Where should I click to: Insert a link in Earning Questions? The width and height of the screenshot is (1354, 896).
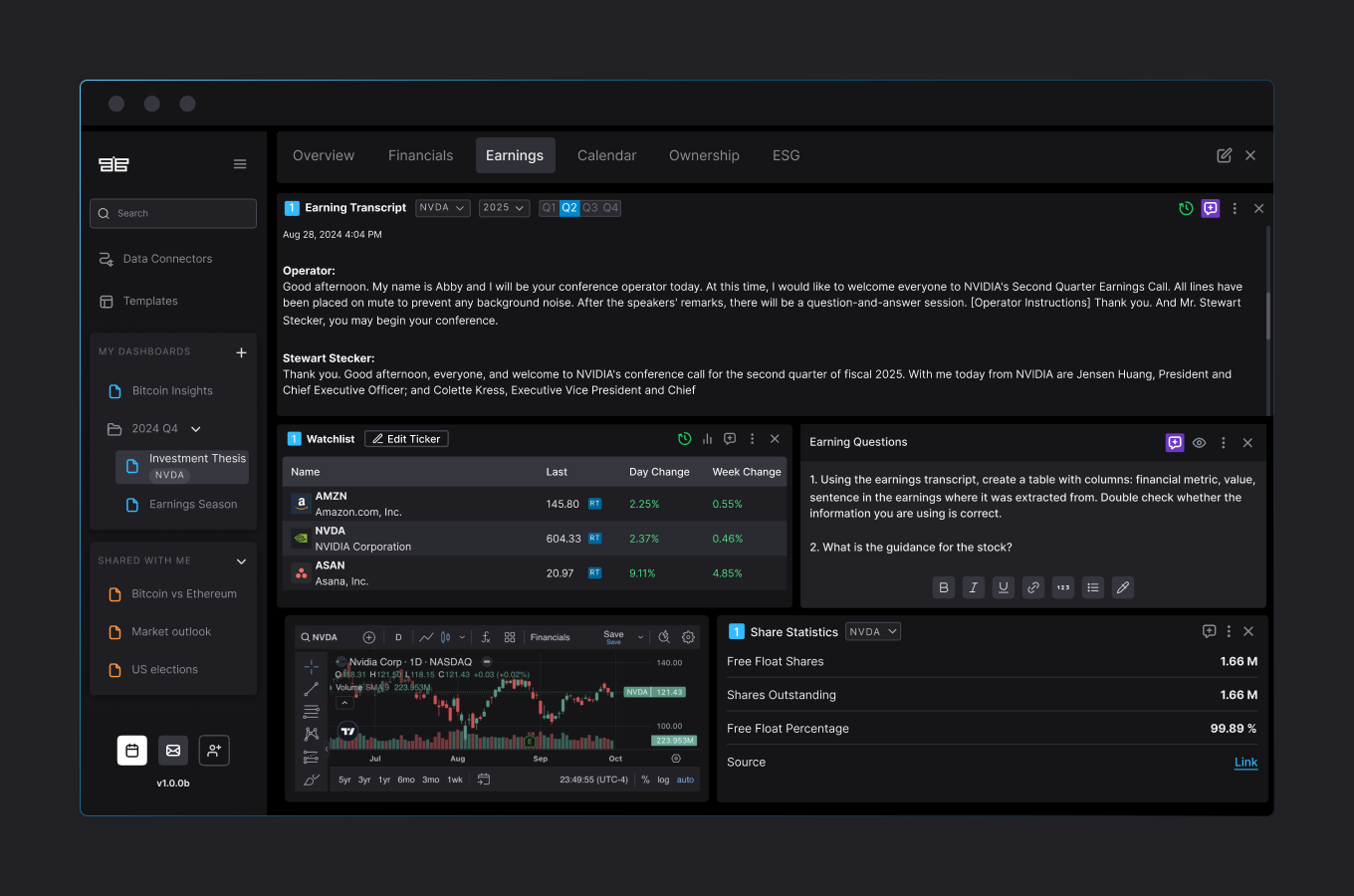click(1033, 587)
